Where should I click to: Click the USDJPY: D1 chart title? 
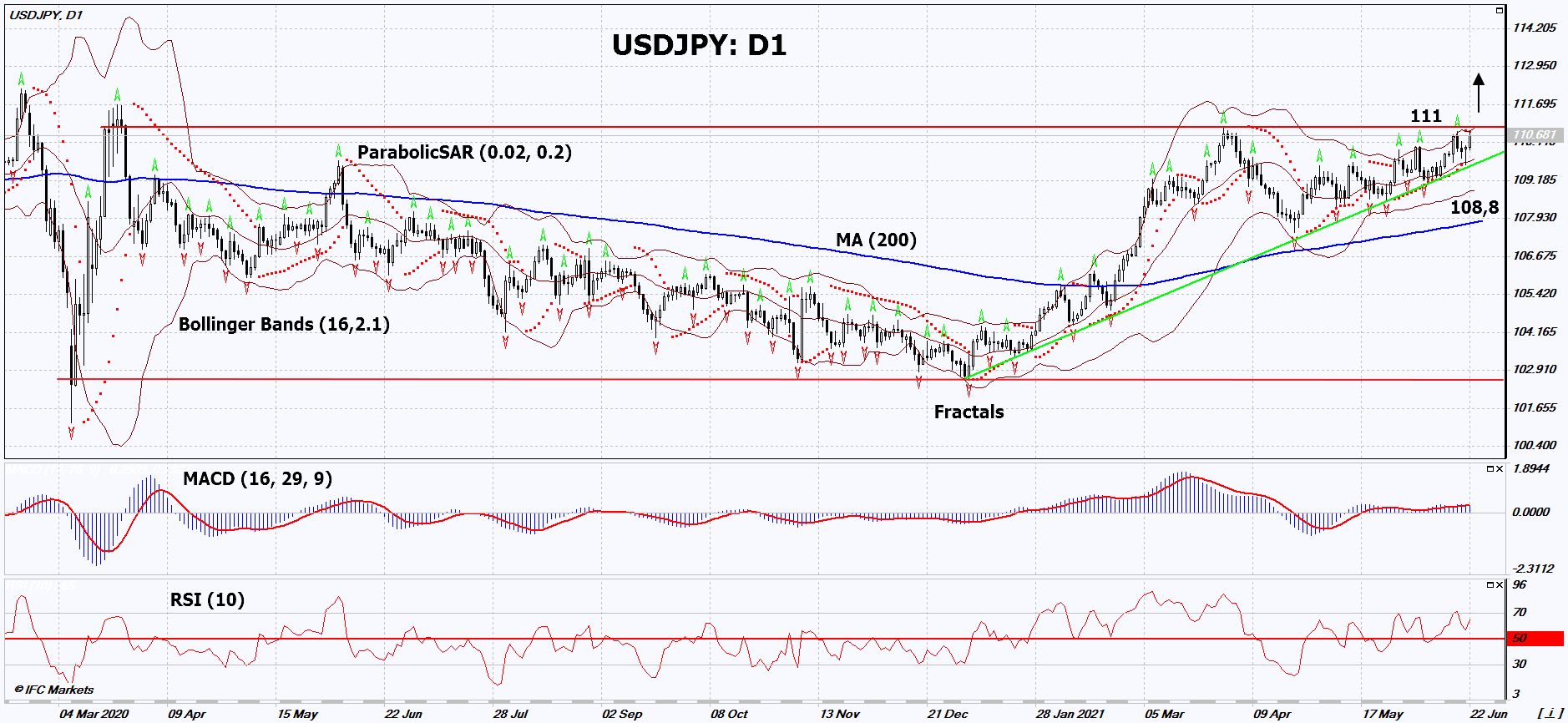(699, 45)
